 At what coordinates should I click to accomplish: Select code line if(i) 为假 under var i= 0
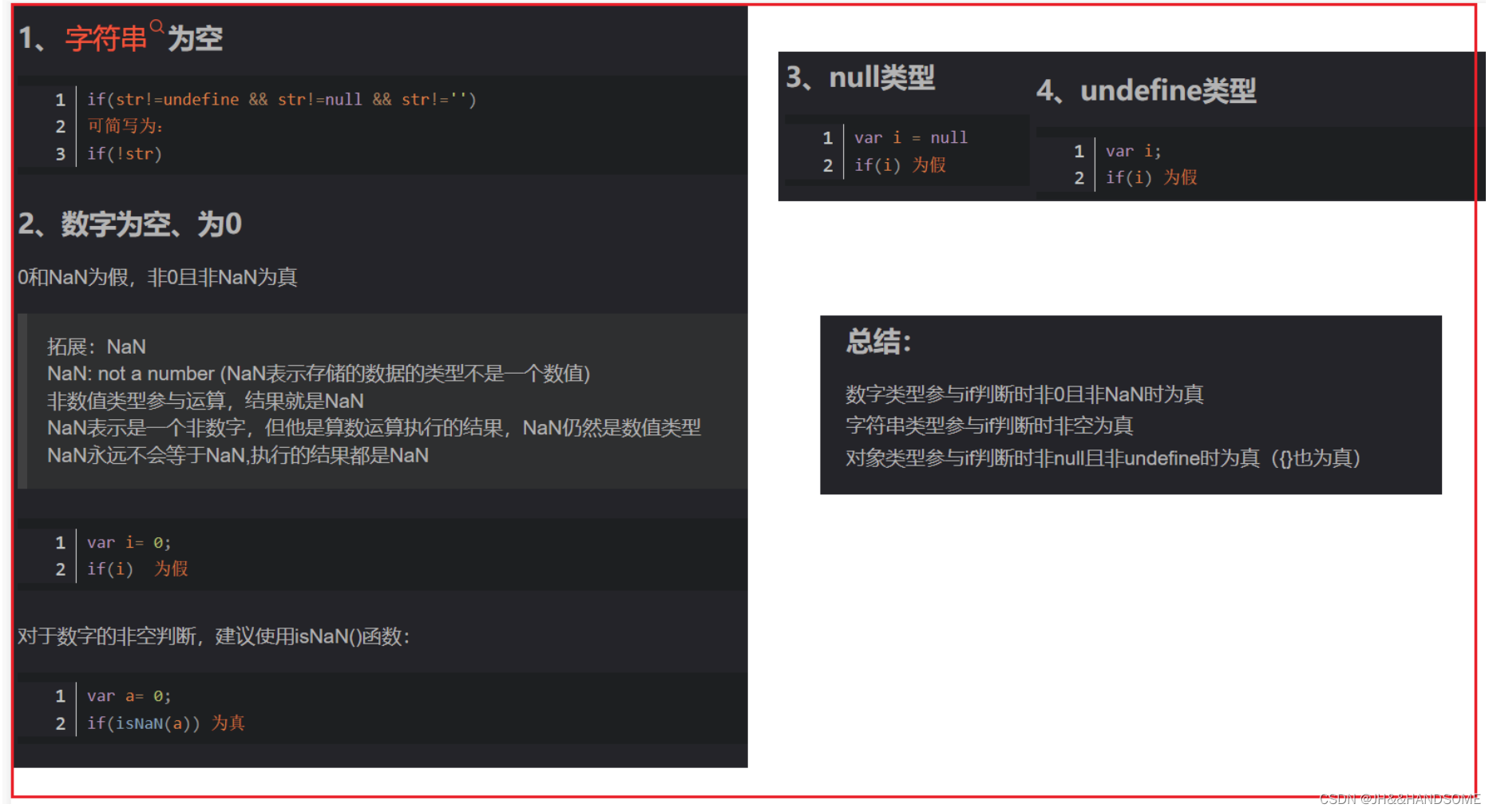point(137,569)
